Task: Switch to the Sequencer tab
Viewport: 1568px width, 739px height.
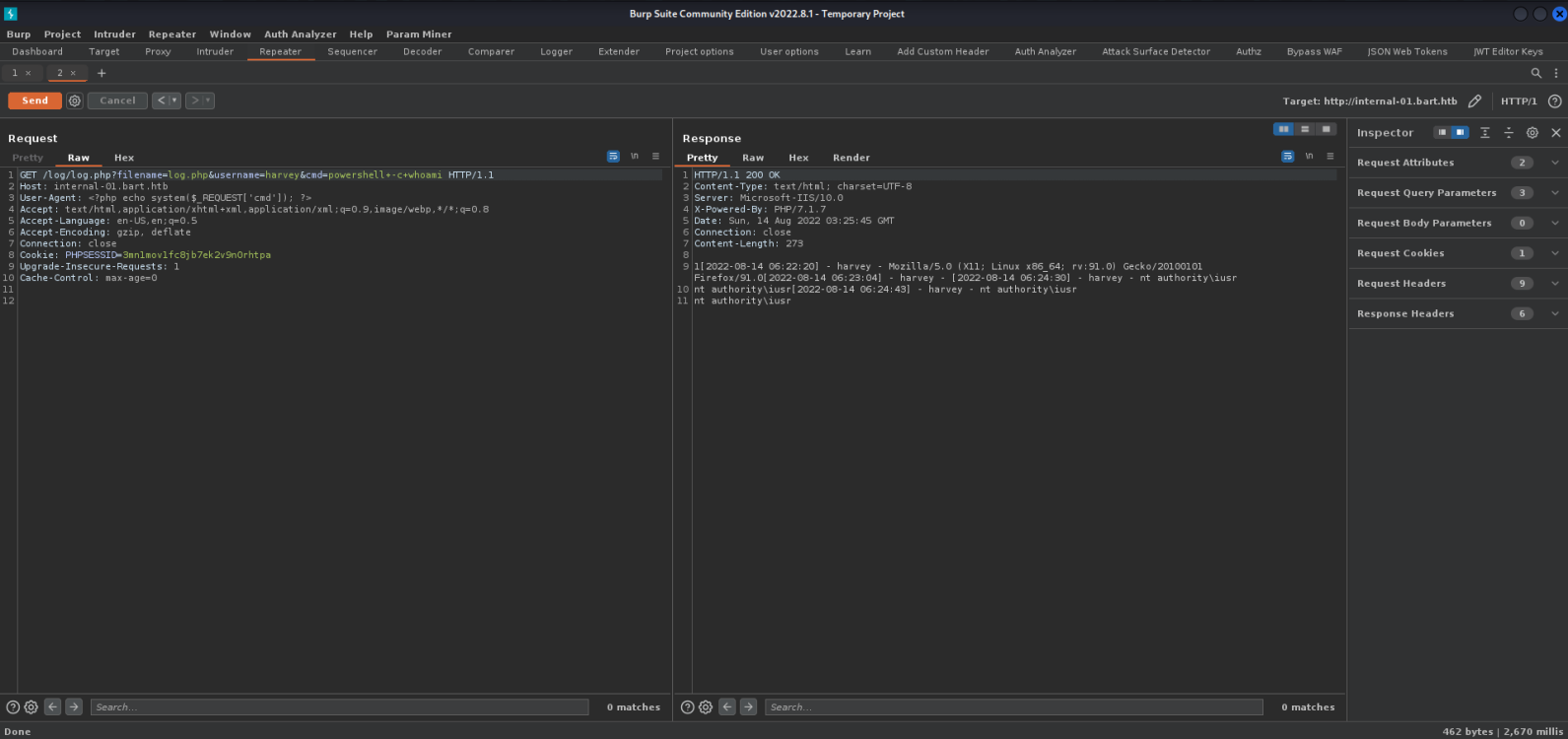Action: click(x=352, y=51)
